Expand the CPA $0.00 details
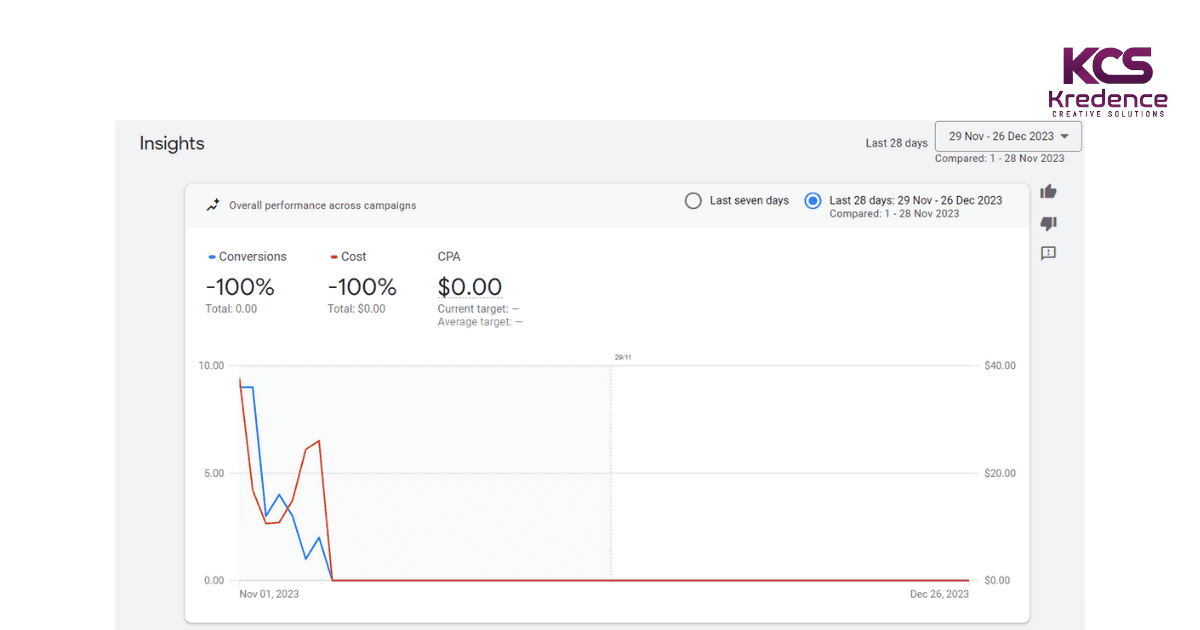Screen dimensions: 1200x630 tap(470, 287)
